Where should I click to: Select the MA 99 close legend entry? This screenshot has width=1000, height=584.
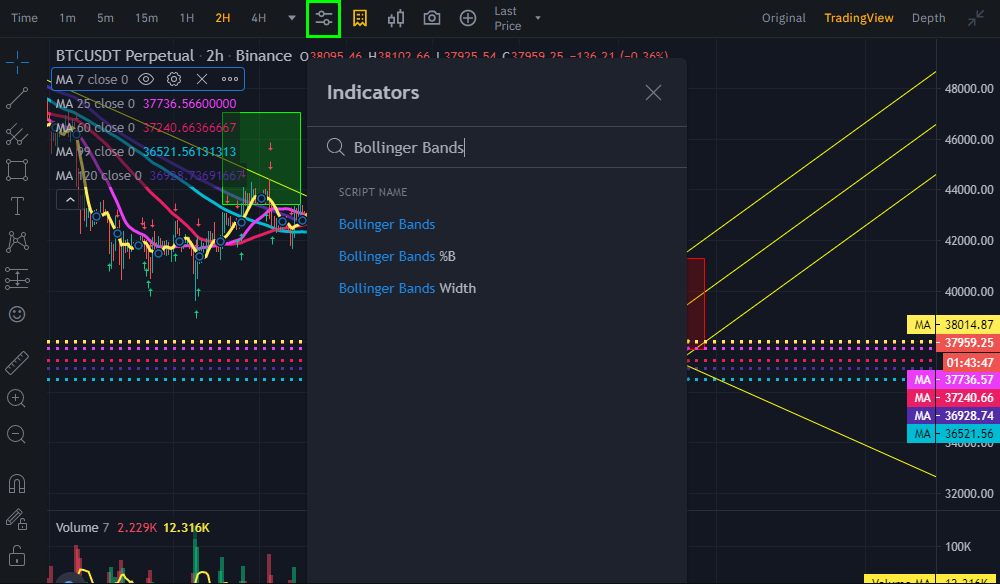(x=95, y=152)
